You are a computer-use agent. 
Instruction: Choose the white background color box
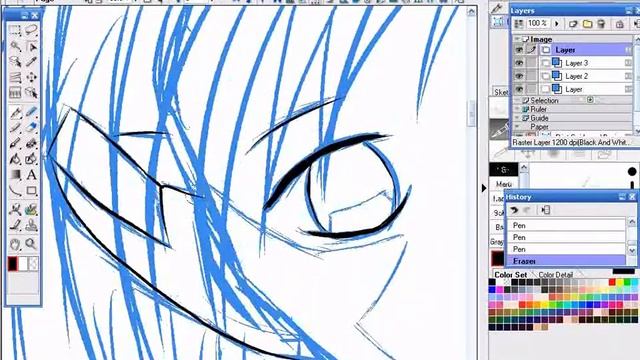pos(23,264)
